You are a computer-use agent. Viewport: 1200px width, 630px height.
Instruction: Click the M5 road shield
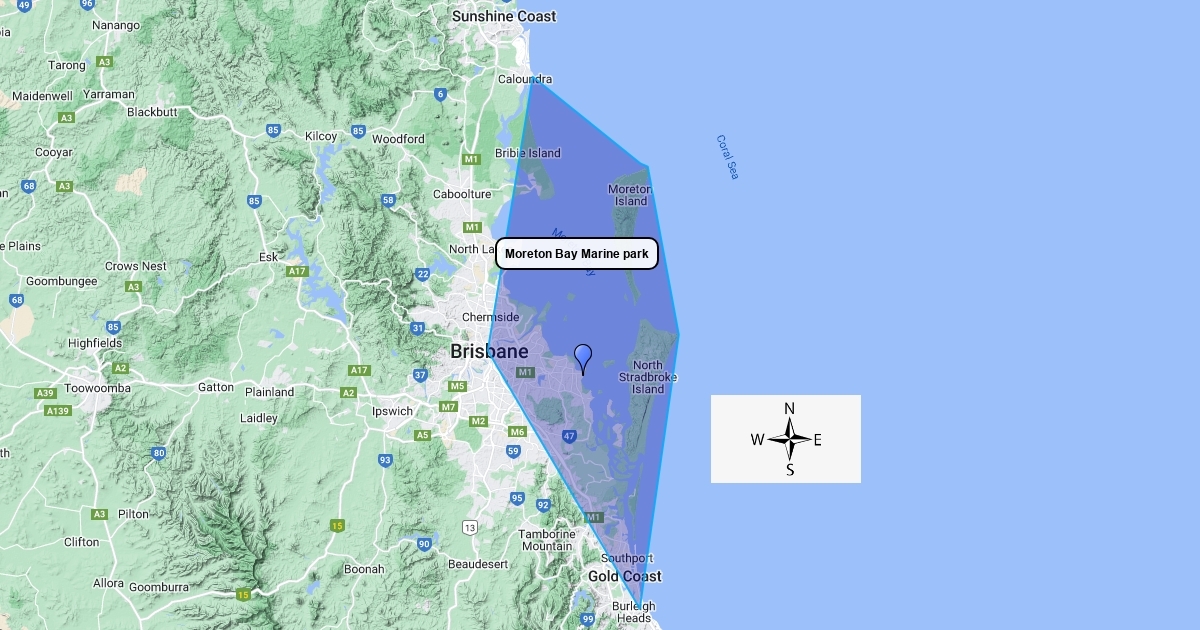tap(457, 386)
